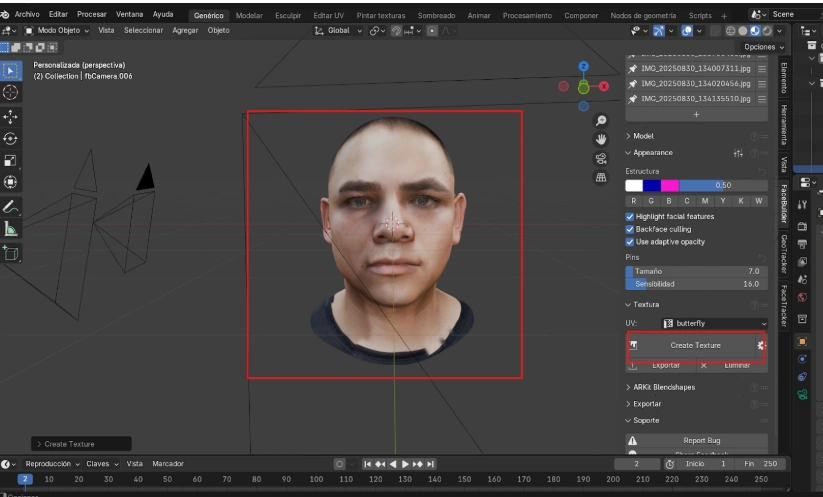Image resolution: width=823 pixels, height=497 pixels.
Task: Open the Appearance presets sliders icon
Action: pyautogui.click(x=738, y=153)
